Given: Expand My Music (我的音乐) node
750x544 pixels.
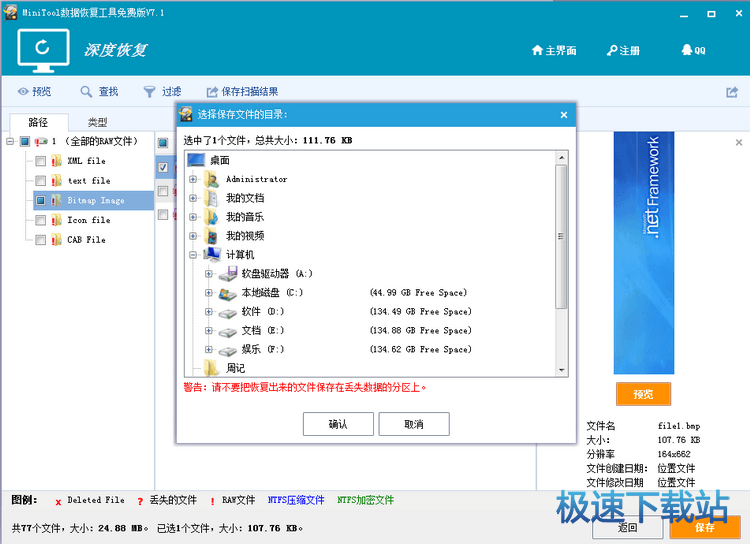Looking at the screenshot, I should coord(193,217).
